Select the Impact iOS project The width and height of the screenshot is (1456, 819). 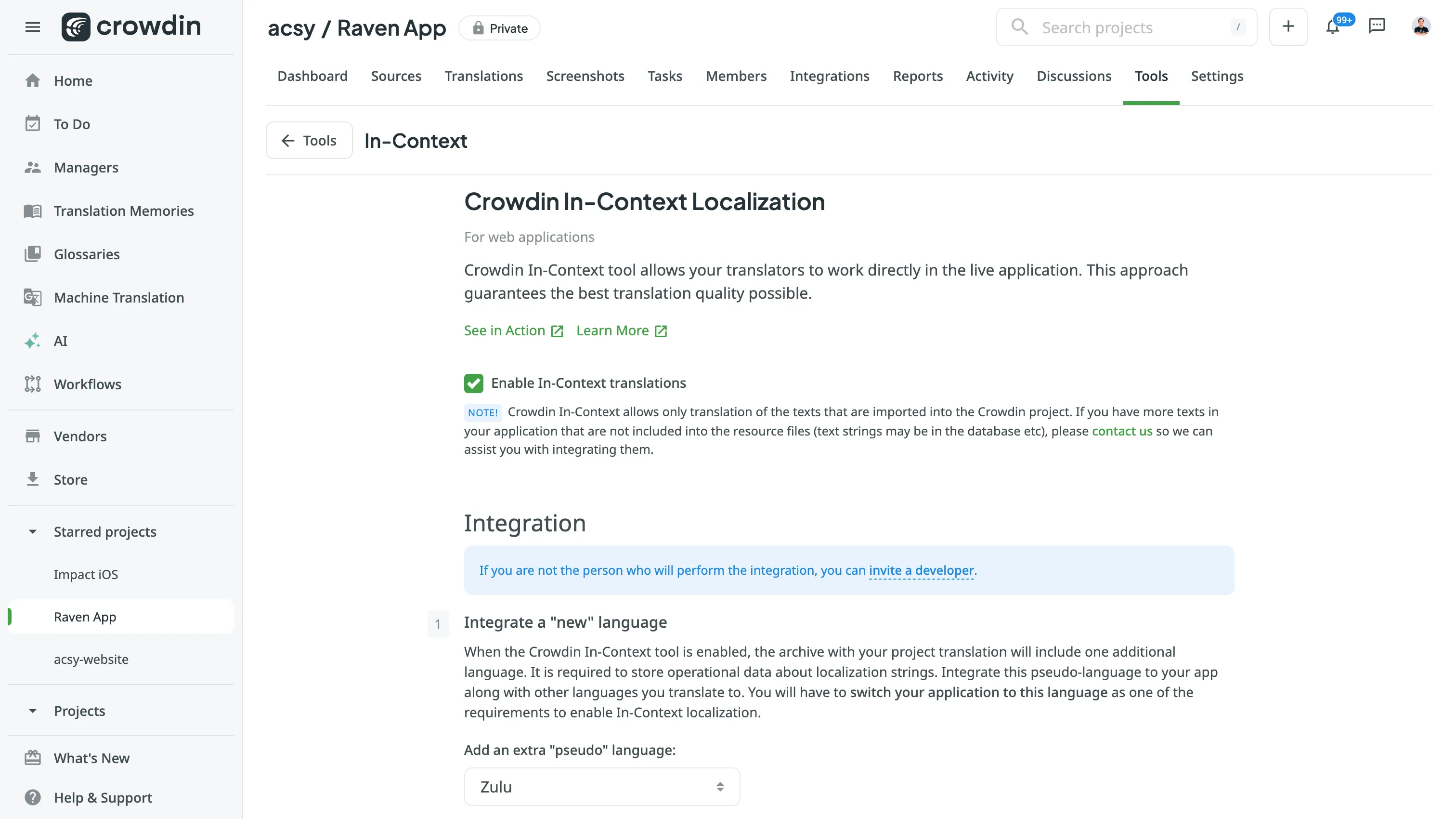point(86,574)
